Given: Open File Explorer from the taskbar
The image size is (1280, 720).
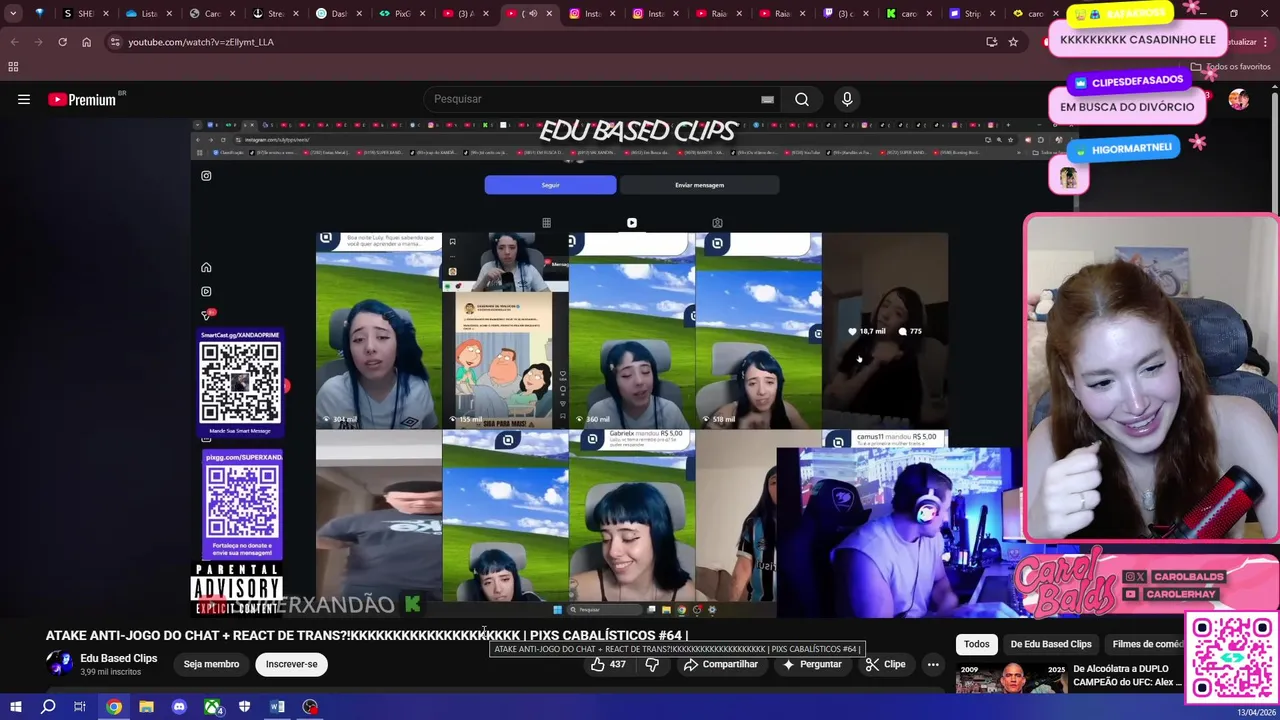Looking at the screenshot, I should [146, 707].
